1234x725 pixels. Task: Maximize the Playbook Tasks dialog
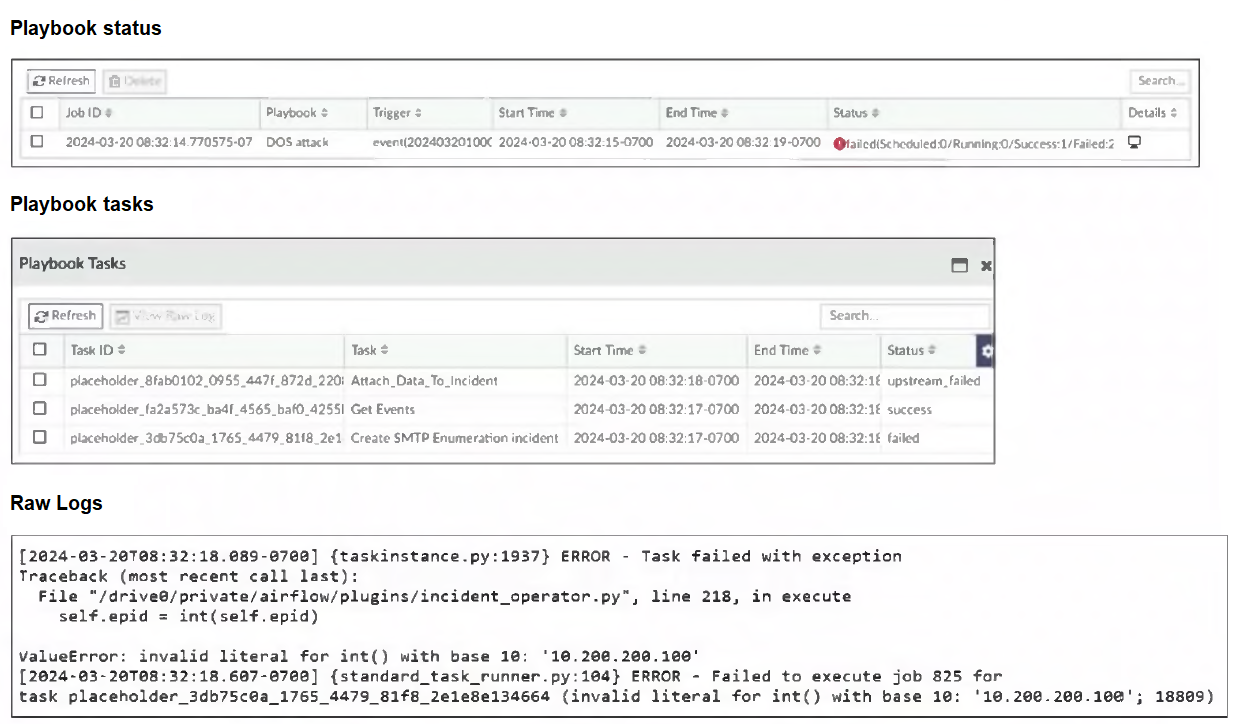click(x=959, y=265)
